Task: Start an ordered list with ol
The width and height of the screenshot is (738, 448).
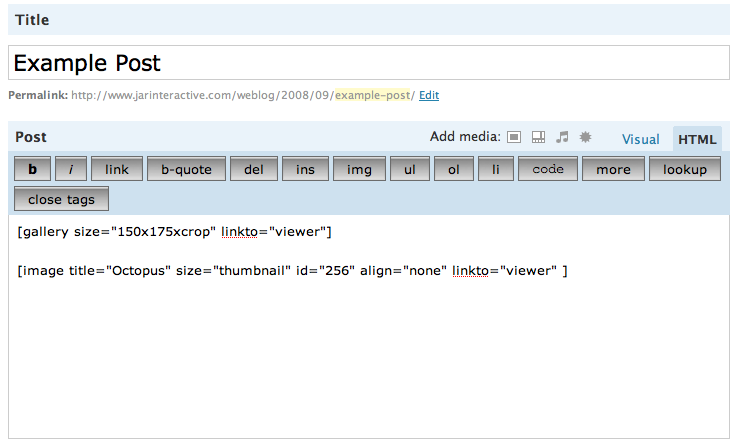Action: click(454, 169)
